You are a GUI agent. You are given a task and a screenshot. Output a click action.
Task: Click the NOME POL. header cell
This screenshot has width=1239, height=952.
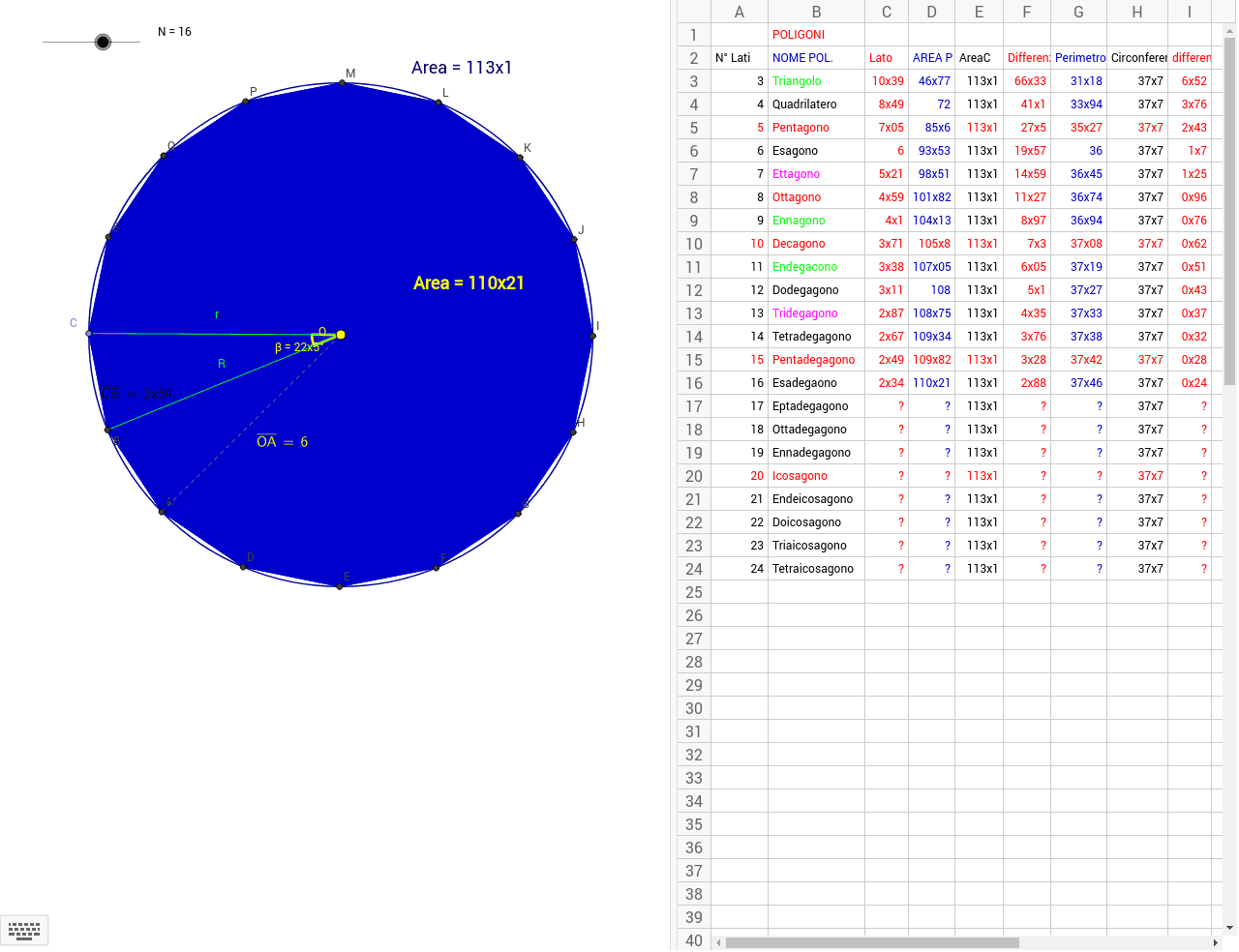click(817, 58)
